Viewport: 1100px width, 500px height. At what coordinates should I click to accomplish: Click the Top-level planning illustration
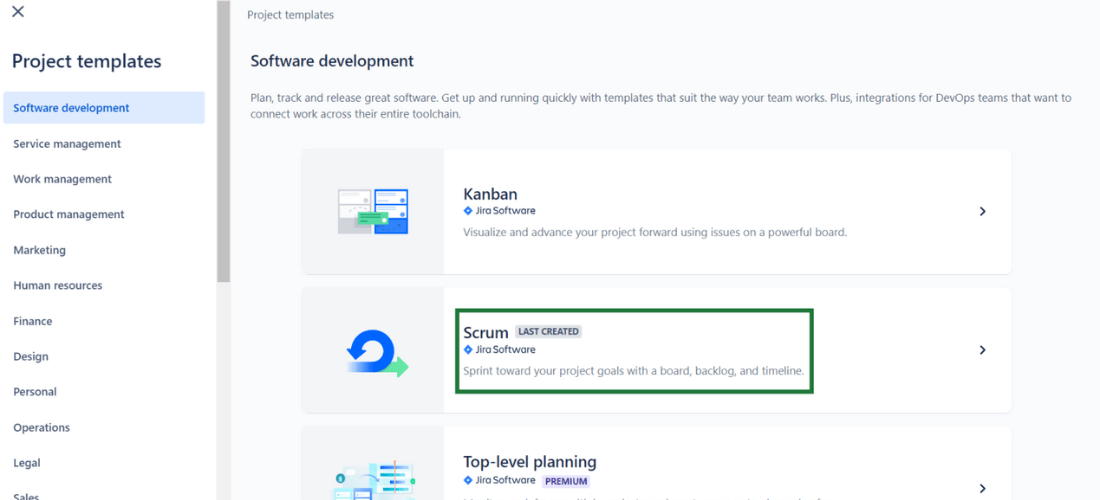[x=374, y=480]
